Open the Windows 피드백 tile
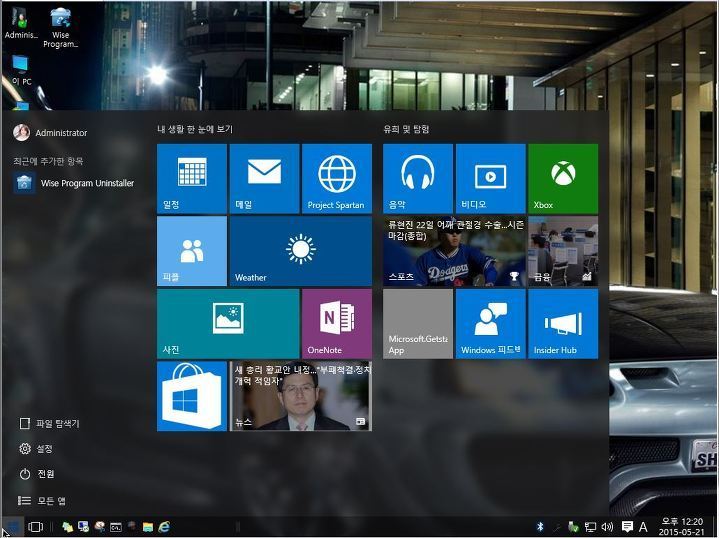The width and height of the screenshot is (719, 538). 490,323
